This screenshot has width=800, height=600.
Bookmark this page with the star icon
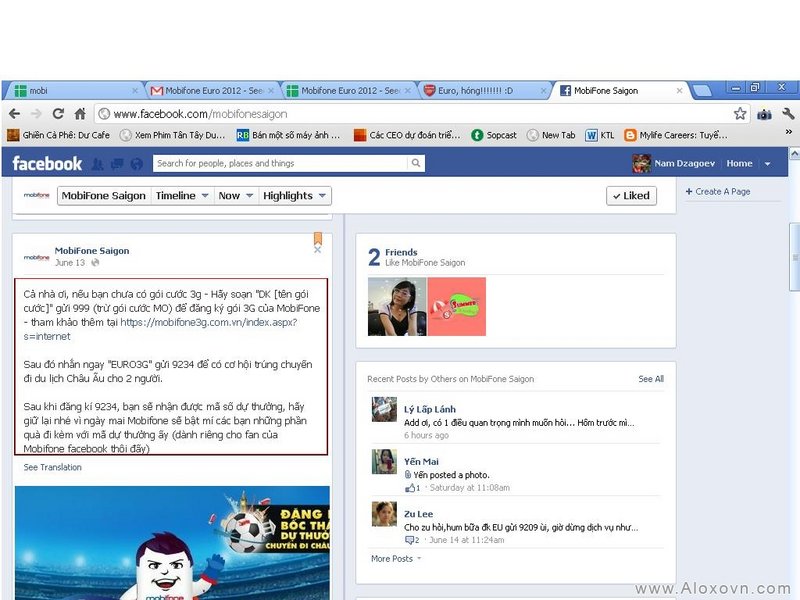(740, 114)
